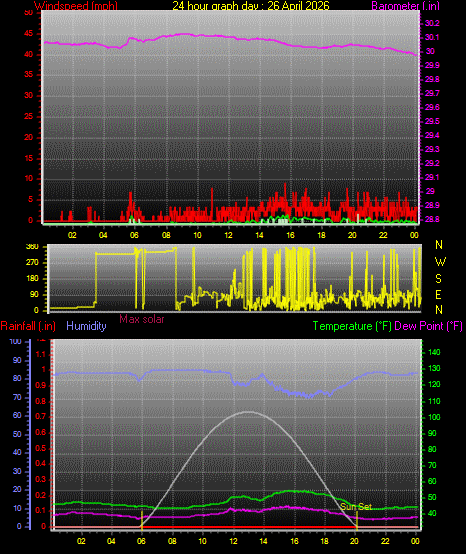Click the 'Humidity' legend label
The height and width of the screenshot is (554, 466).
86,326
